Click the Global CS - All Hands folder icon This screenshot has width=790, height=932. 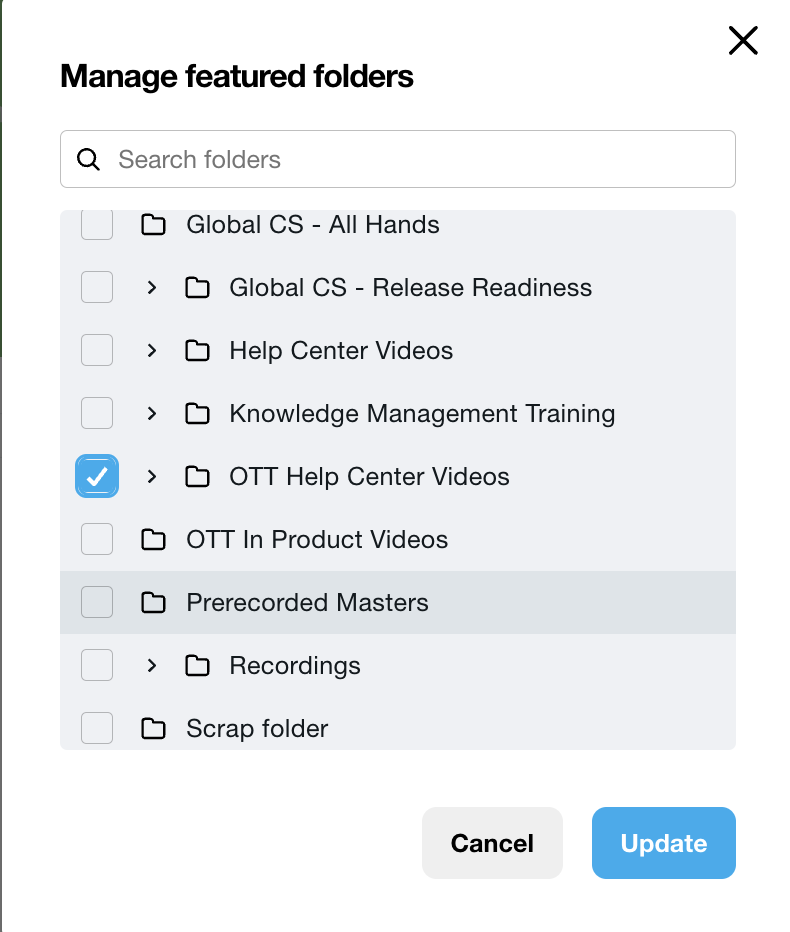pyautogui.click(x=153, y=225)
